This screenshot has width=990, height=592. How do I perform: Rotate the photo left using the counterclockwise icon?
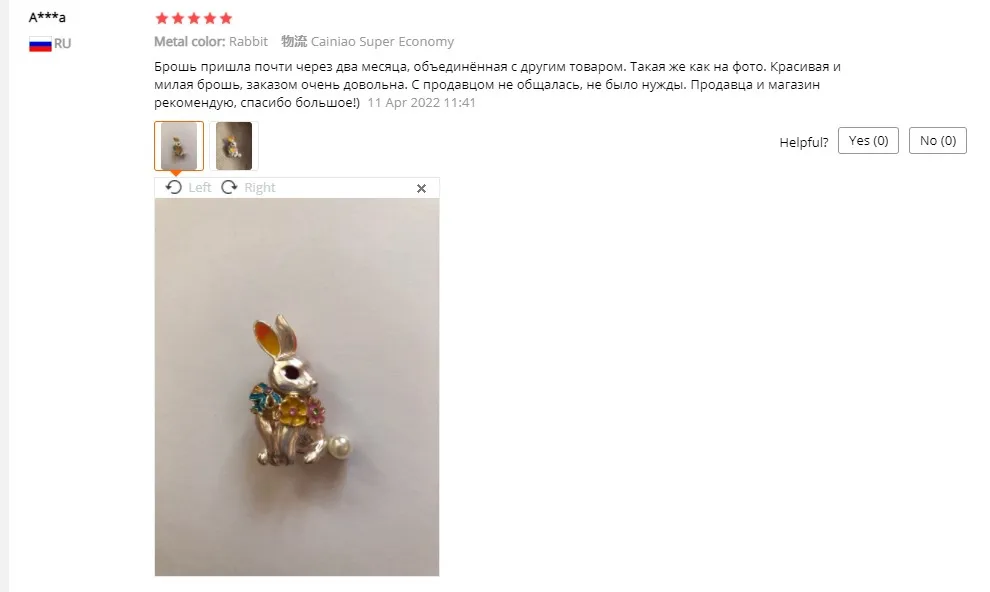(174, 187)
